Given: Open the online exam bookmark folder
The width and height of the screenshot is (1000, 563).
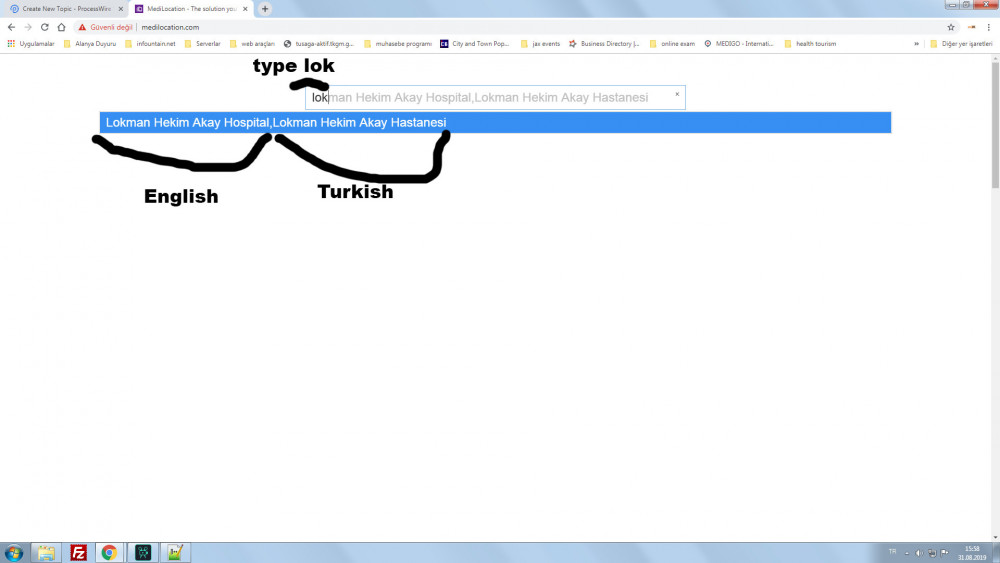Looking at the screenshot, I should (672, 44).
